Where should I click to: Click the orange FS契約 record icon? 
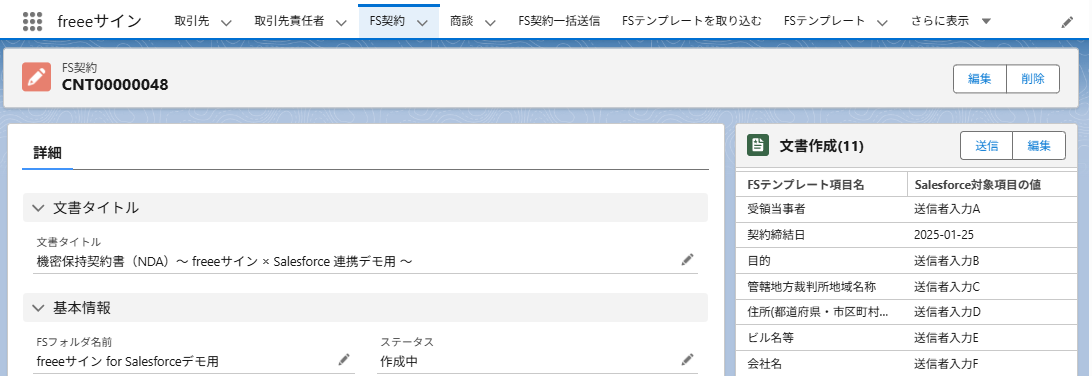(36, 77)
